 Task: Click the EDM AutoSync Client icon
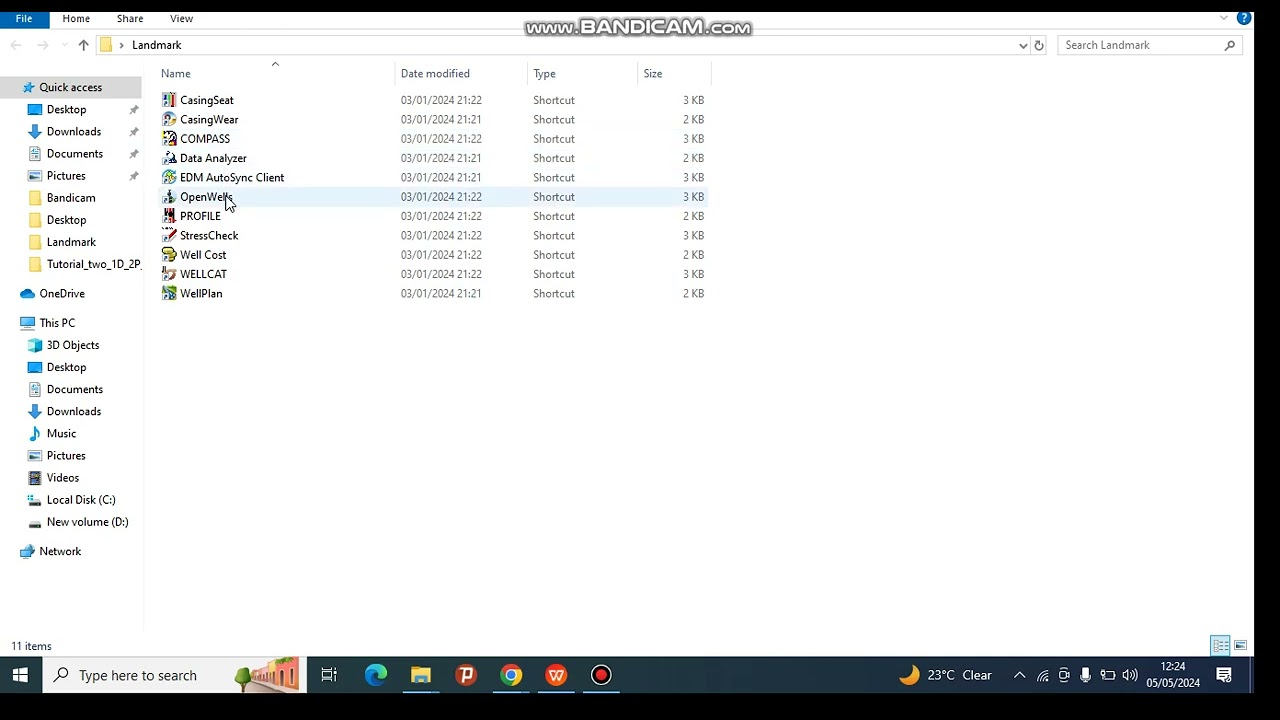tap(169, 177)
